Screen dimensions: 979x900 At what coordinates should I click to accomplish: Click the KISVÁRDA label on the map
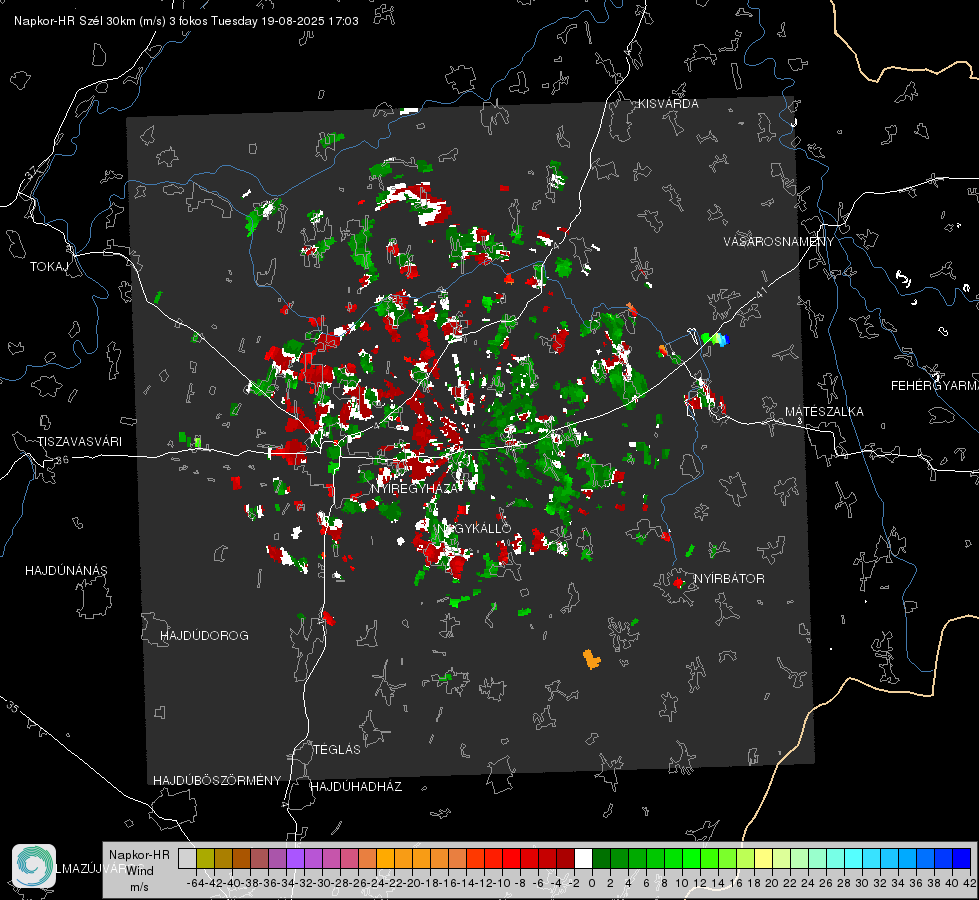[668, 104]
